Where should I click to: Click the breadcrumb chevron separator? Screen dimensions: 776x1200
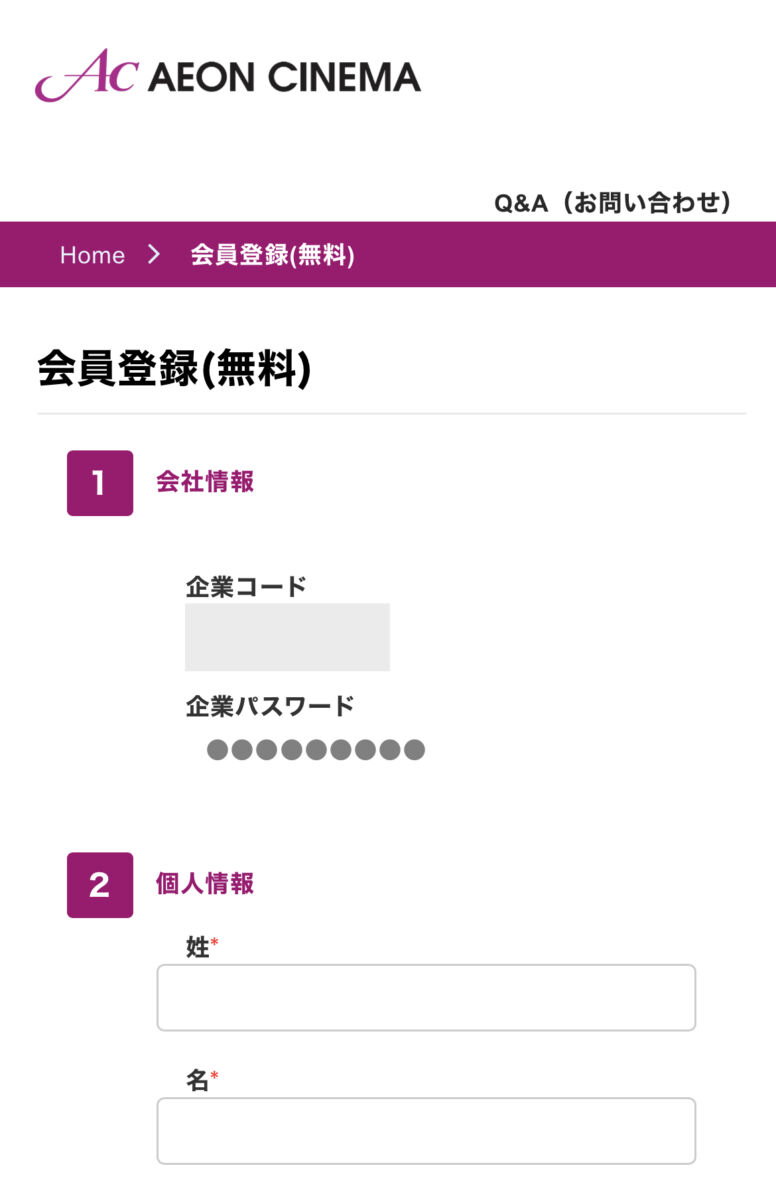(x=154, y=255)
